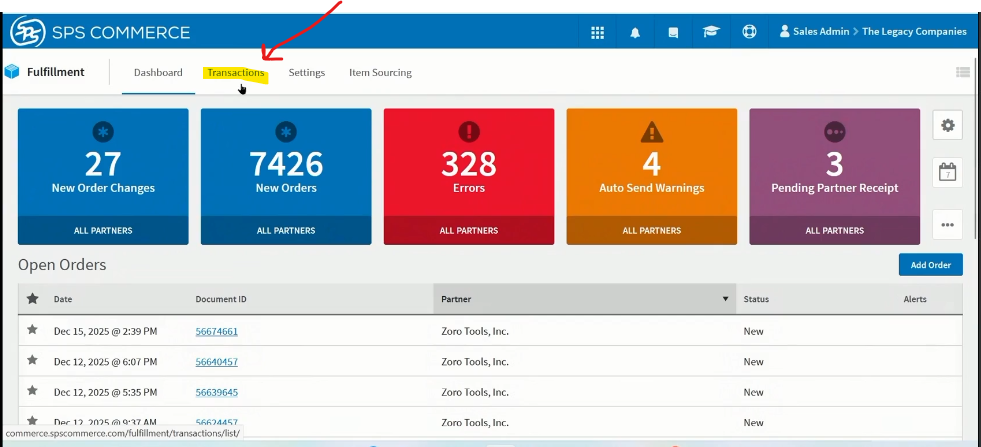Viewport: 981px width, 447px height.
Task: Open the lifebuoy support icon
Action: pyautogui.click(x=749, y=31)
